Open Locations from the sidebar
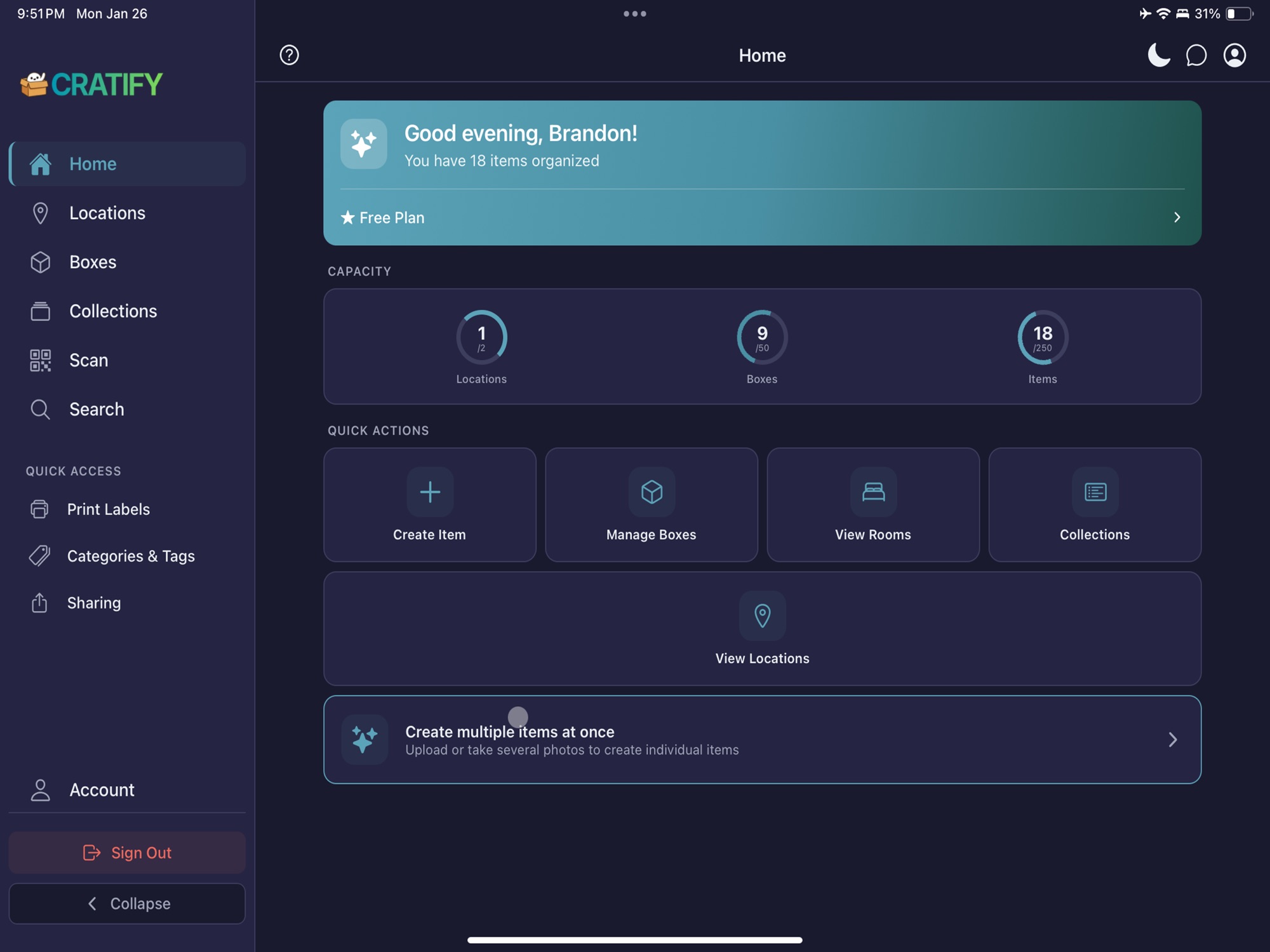This screenshot has height=952, width=1270. tap(127, 213)
